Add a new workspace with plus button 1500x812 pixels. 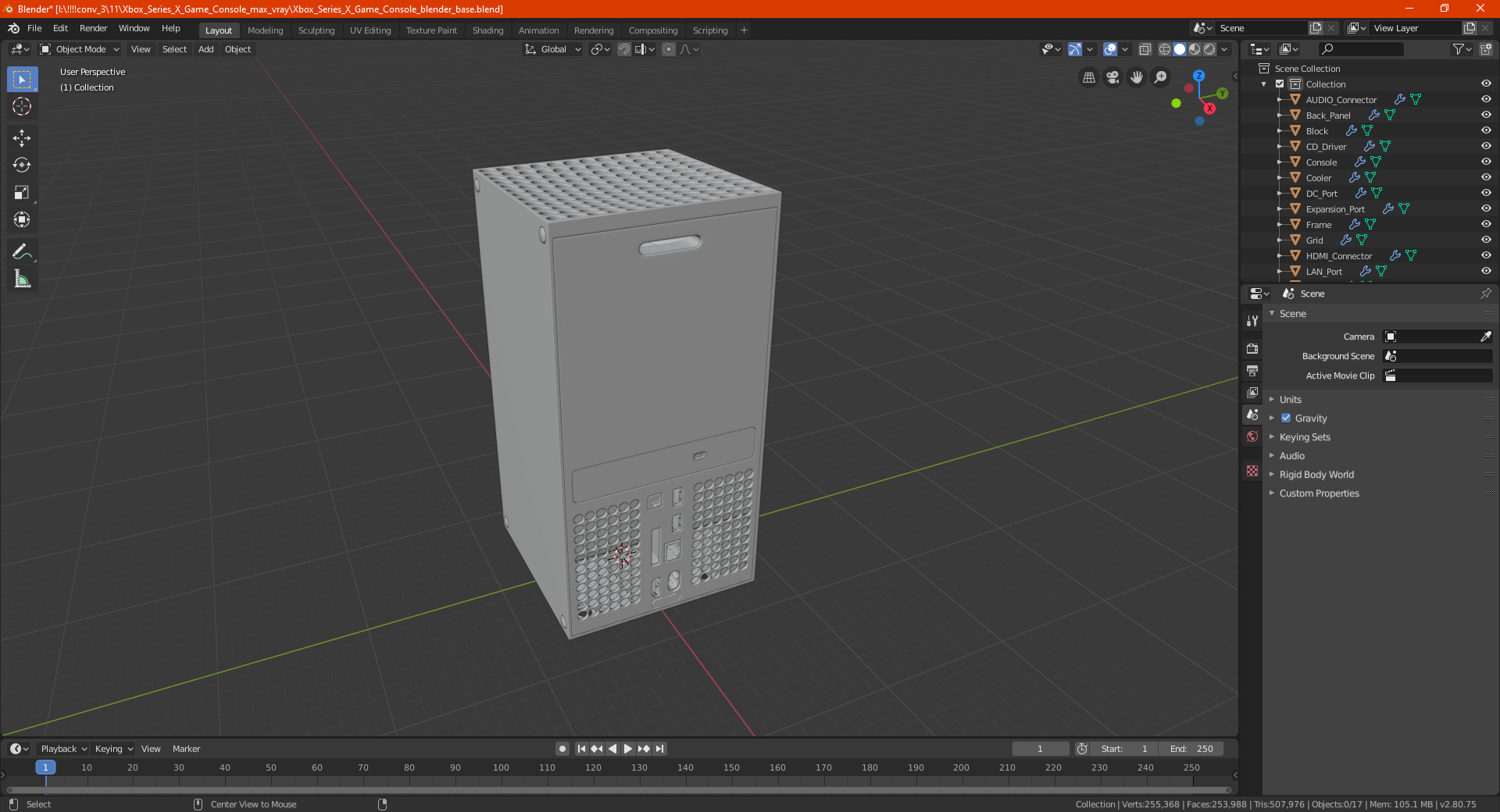coord(744,30)
